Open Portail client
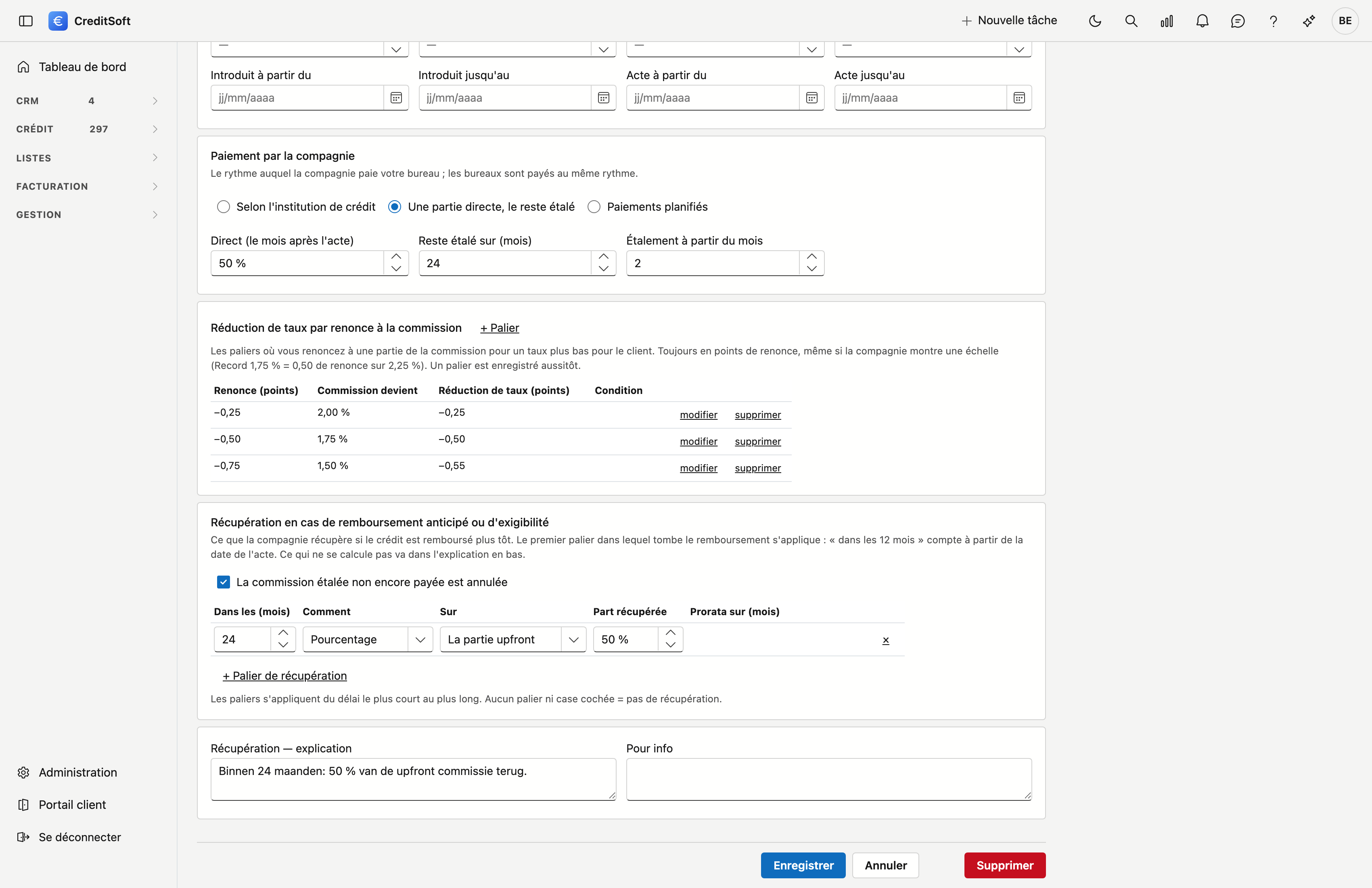1372x888 pixels. tap(62, 804)
